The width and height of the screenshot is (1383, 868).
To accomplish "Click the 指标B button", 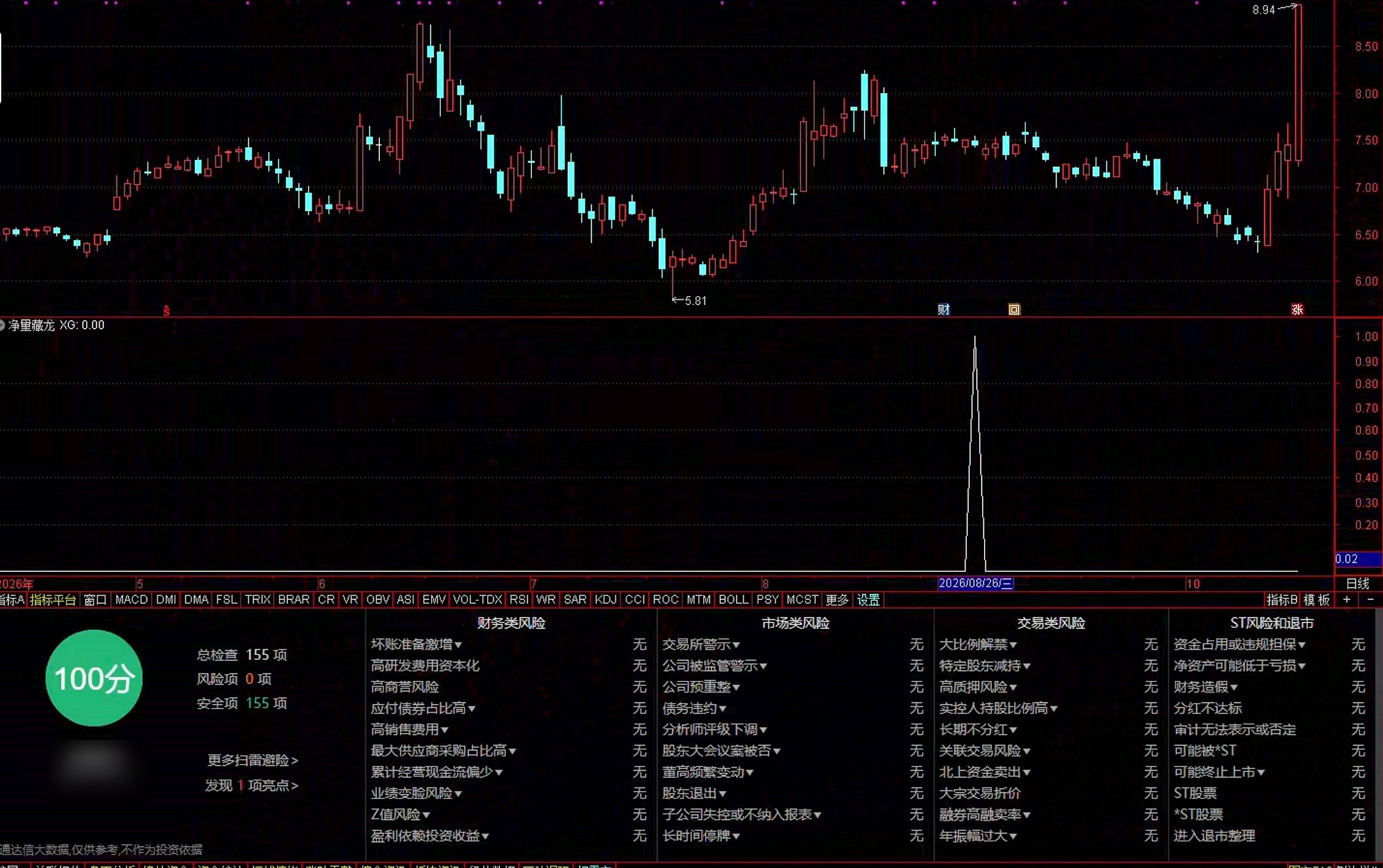I will [x=1281, y=600].
